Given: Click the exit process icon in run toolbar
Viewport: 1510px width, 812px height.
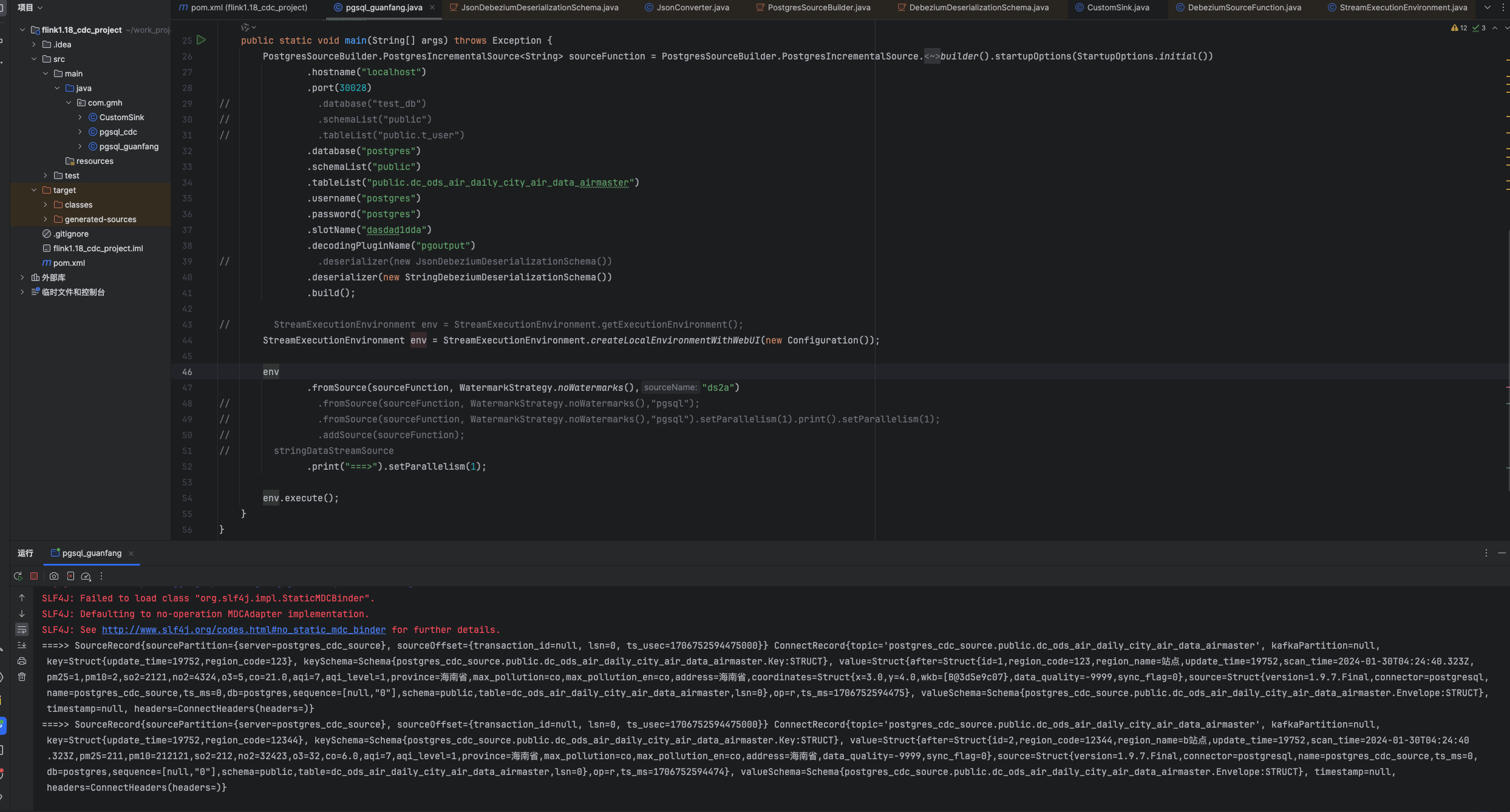Looking at the screenshot, I should tap(70, 576).
